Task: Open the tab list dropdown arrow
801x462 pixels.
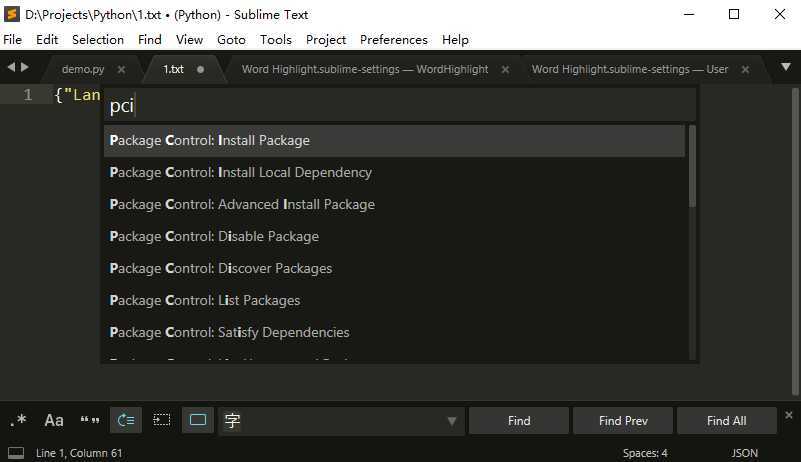Action: tap(786, 67)
